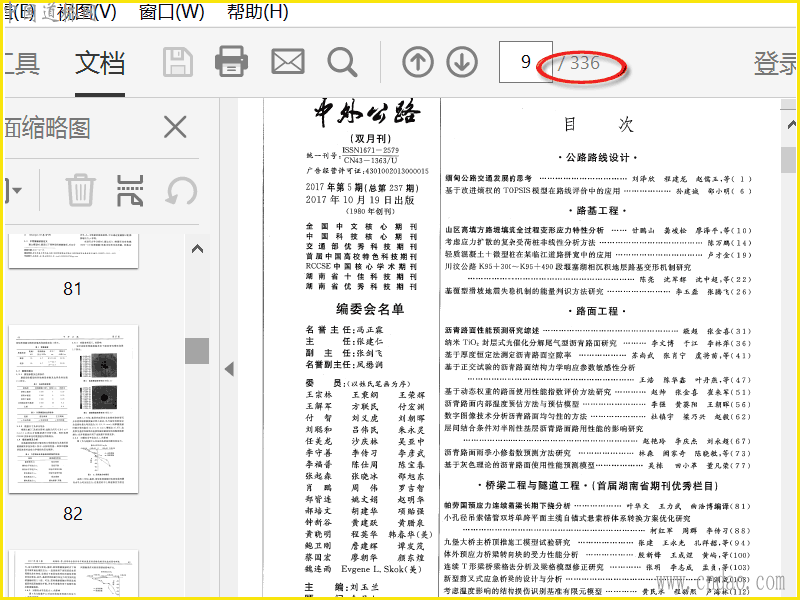The width and height of the screenshot is (800, 600).
Task: Click the 面缩略图 panel title
Action: (47, 128)
